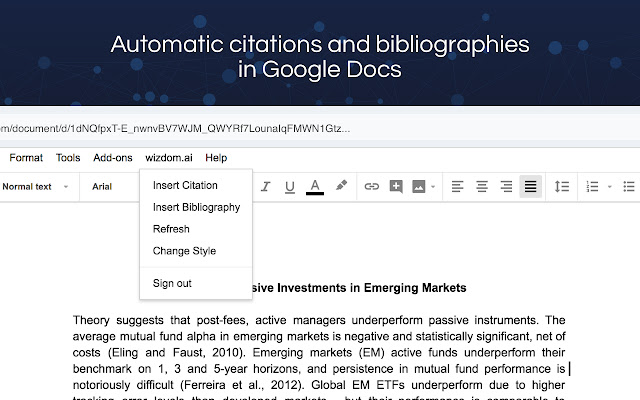Add a comment using the toolbar icon

coord(396,186)
